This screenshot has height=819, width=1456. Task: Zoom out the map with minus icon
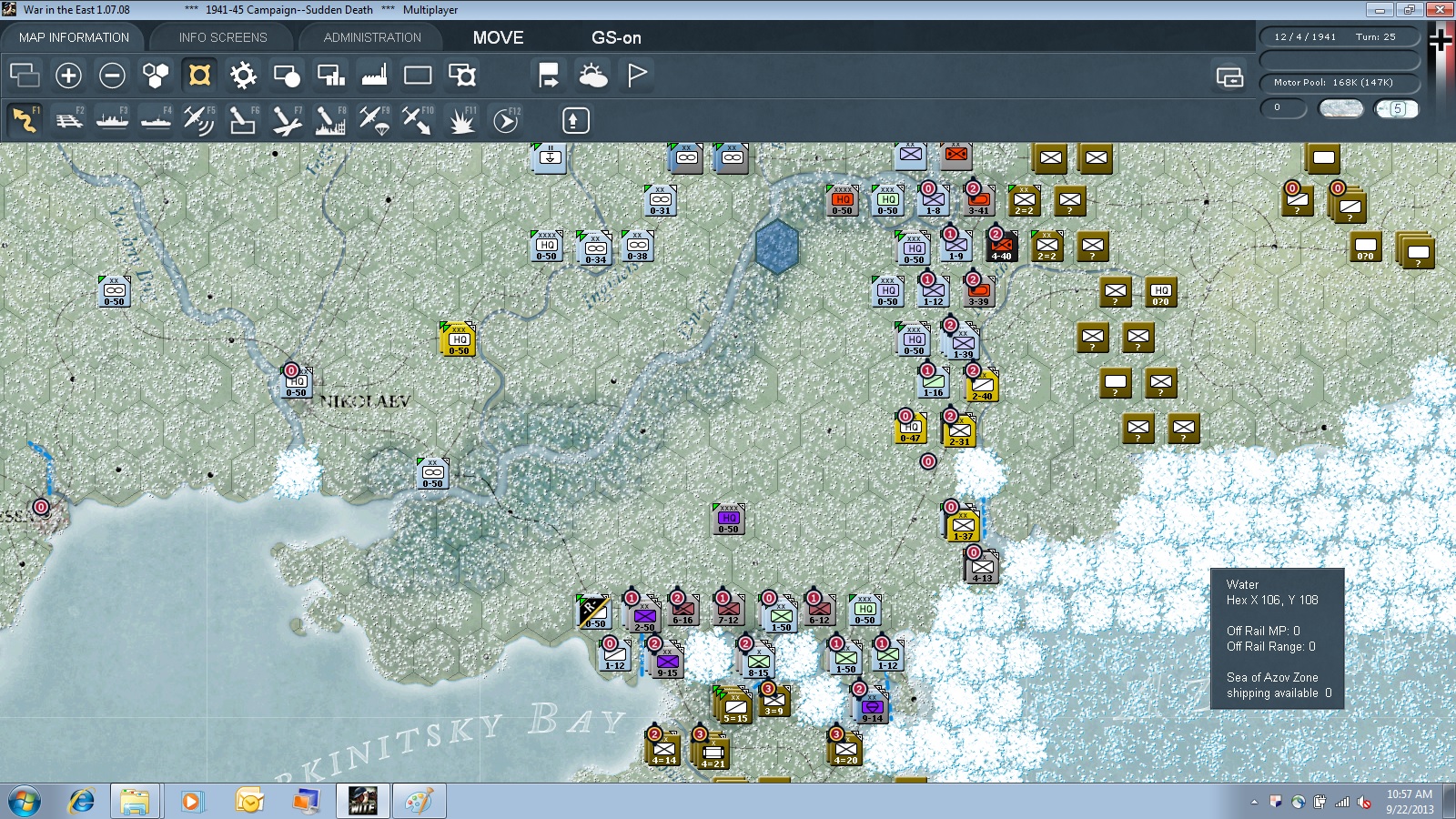[x=112, y=75]
